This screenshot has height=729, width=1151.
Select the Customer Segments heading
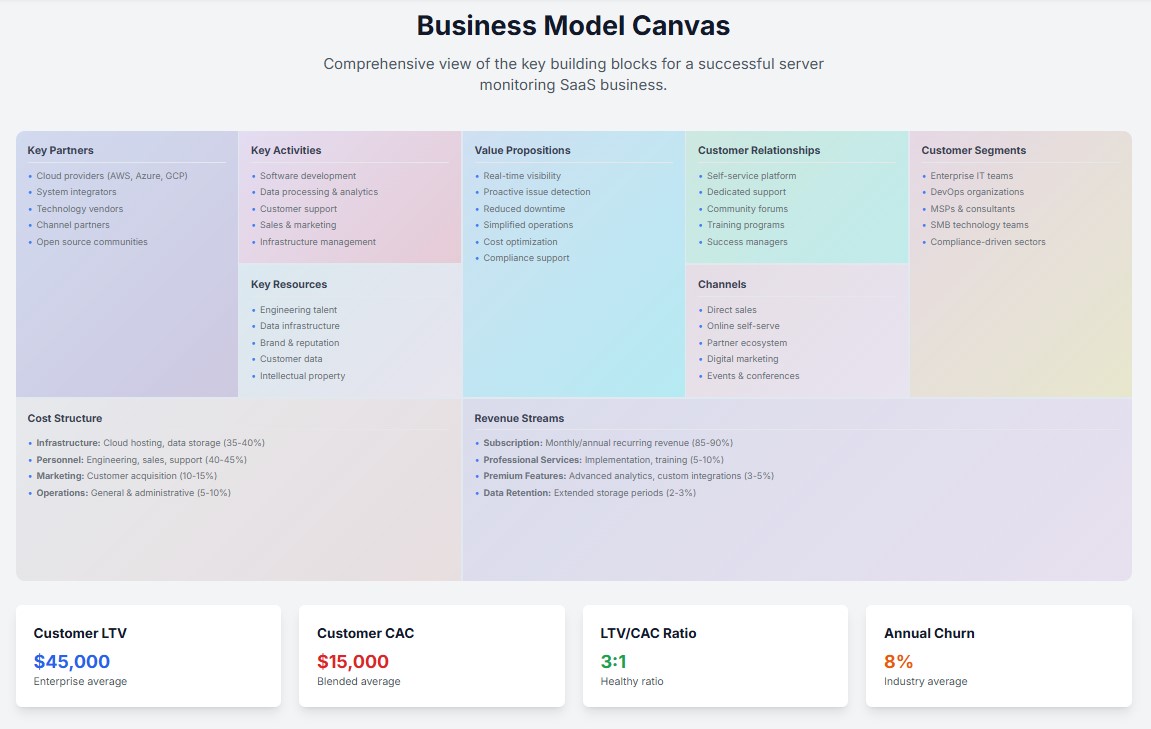click(973, 150)
